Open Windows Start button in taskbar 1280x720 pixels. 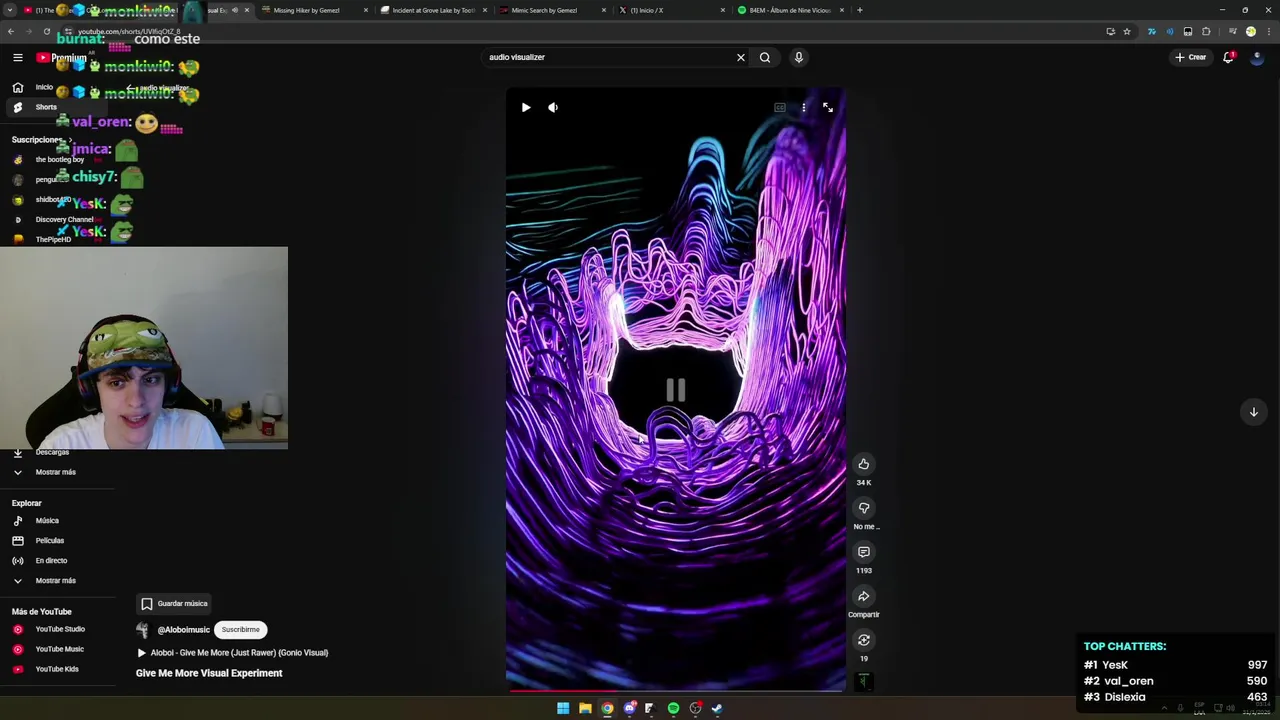coord(563,708)
